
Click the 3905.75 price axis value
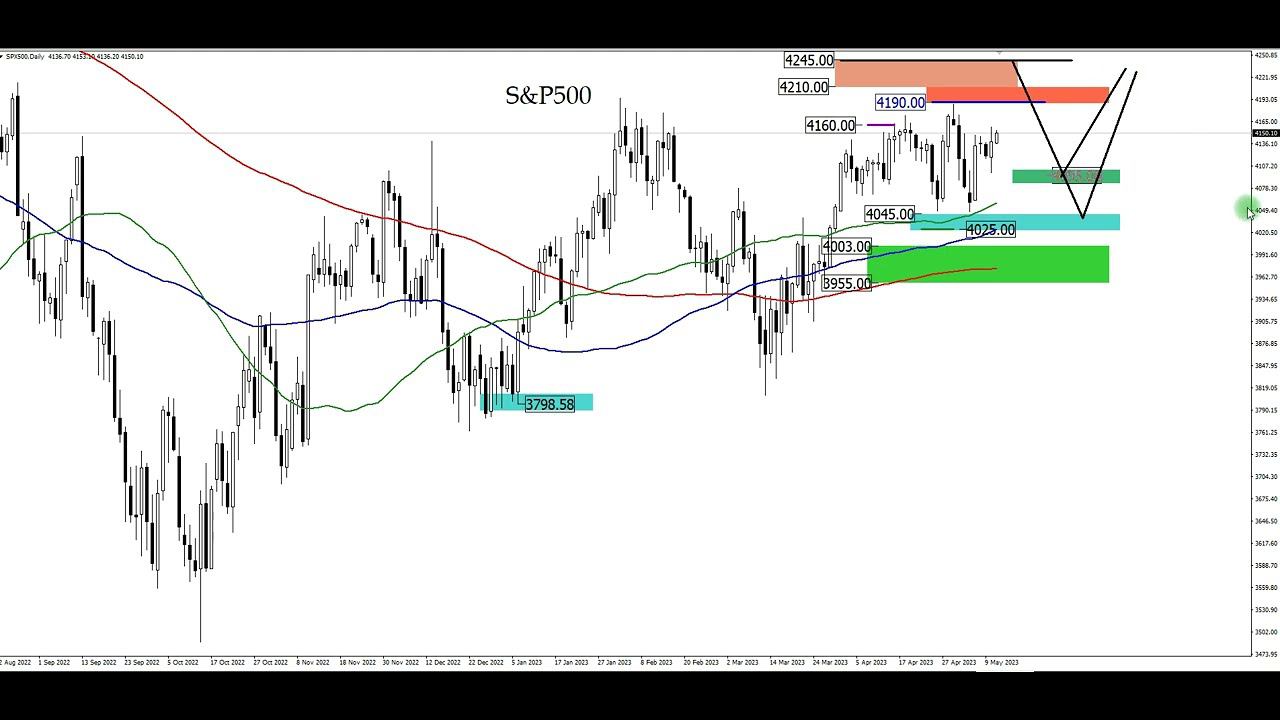pos(1266,321)
